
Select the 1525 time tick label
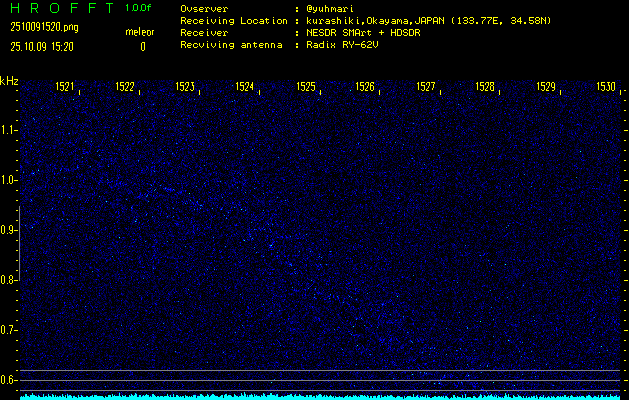[x=305, y=88]
